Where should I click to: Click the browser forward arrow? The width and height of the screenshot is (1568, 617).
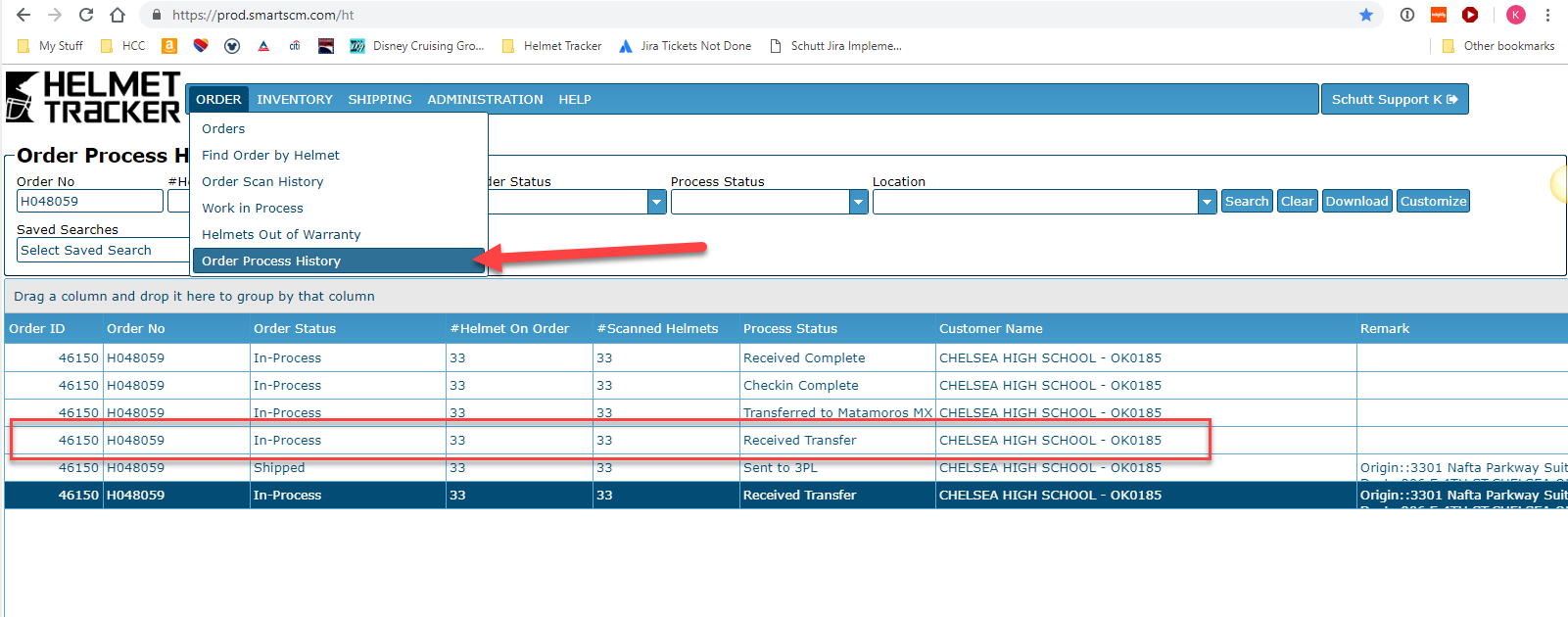(x=55, y=15)
